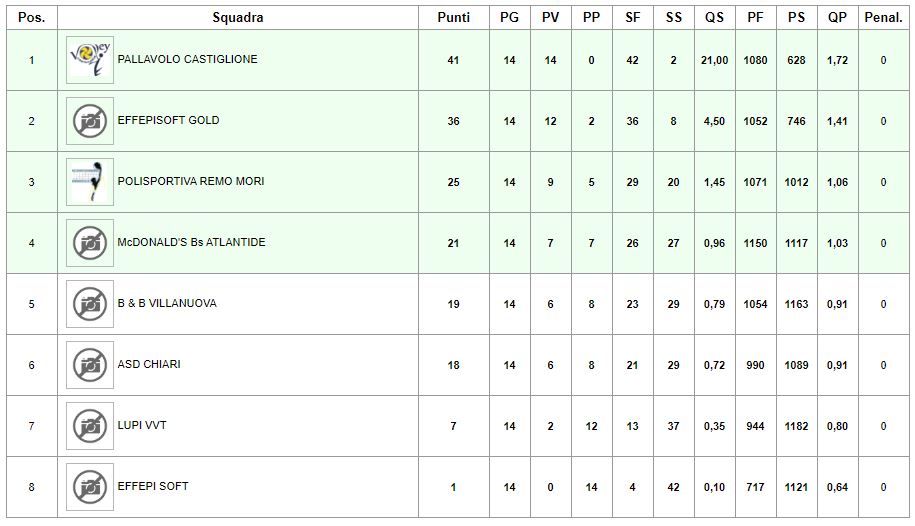Image resolution: width=915 pixels, height=526 pixels.
Task: Click the Pallavolo Castiglione volley logo
Action: (x=90, y=60)
